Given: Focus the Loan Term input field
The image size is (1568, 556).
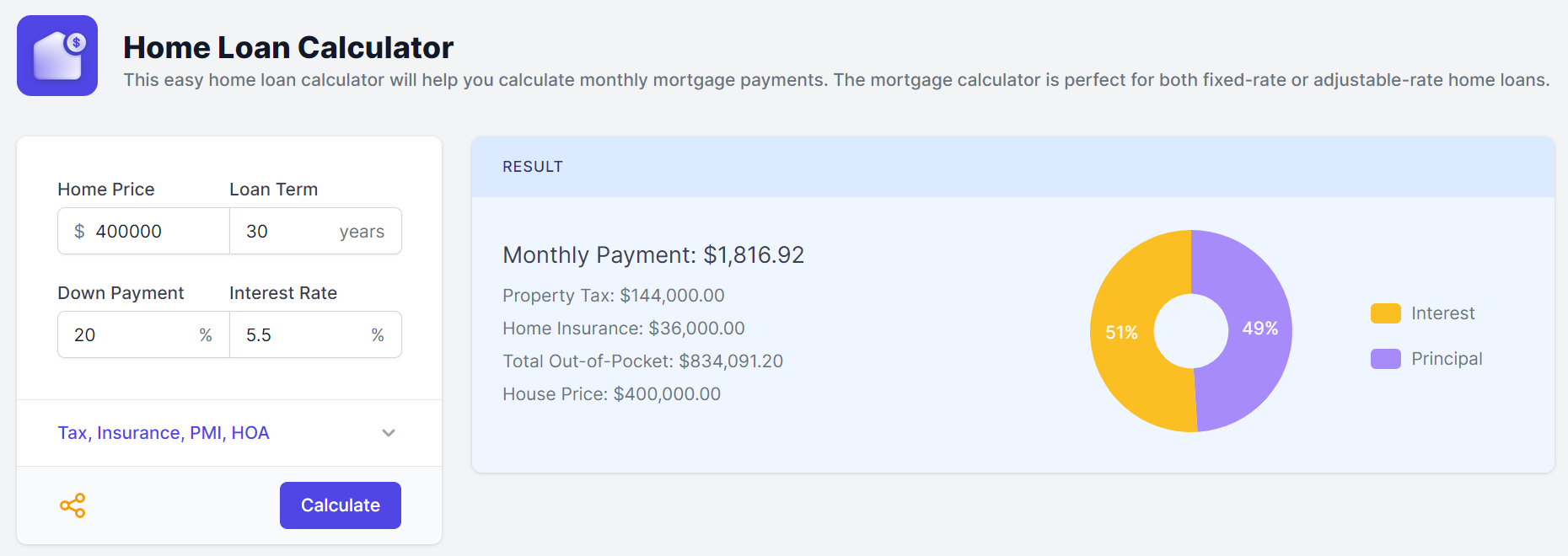Looking at the screenshot, I should 287,231.
